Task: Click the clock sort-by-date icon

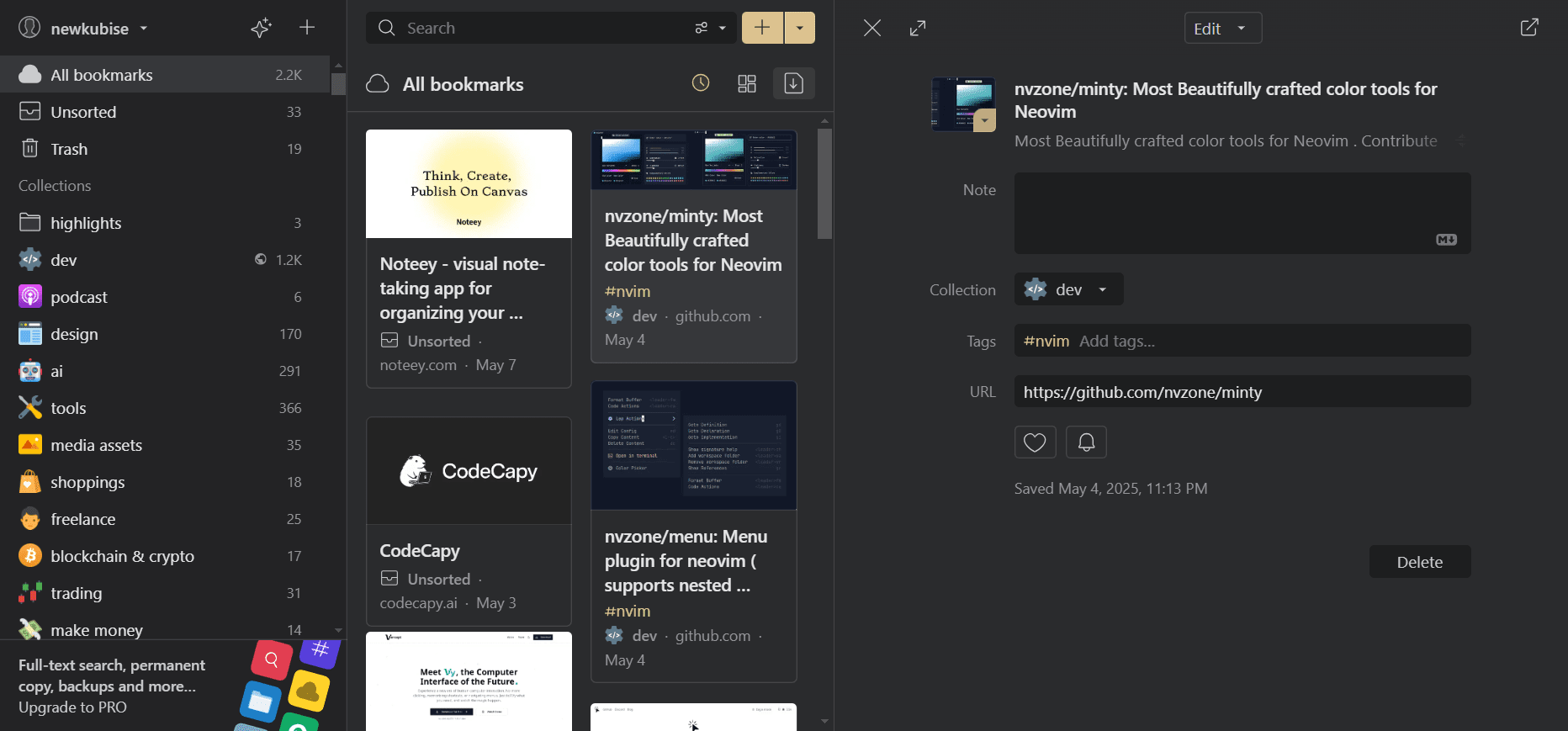Action: click(x=701, y=83)
